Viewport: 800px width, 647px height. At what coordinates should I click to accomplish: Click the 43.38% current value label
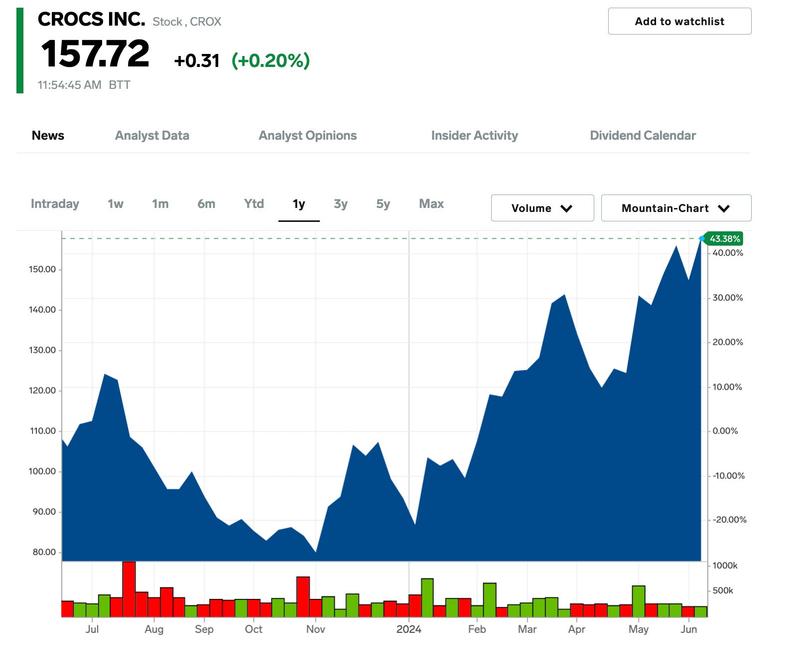(x=723, y=239)
